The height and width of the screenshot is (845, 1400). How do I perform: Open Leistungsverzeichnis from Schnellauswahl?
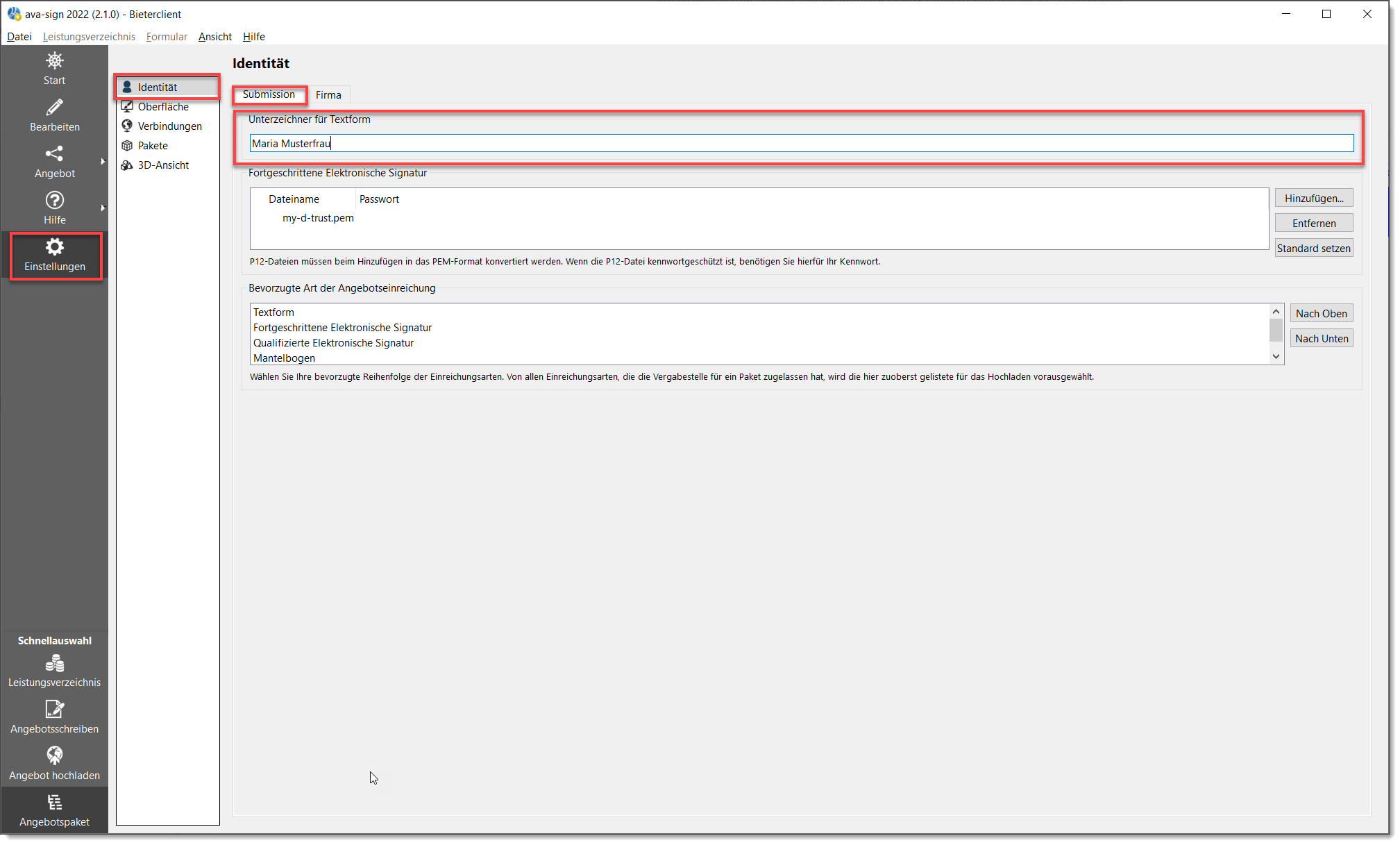(x=54, y=670)
